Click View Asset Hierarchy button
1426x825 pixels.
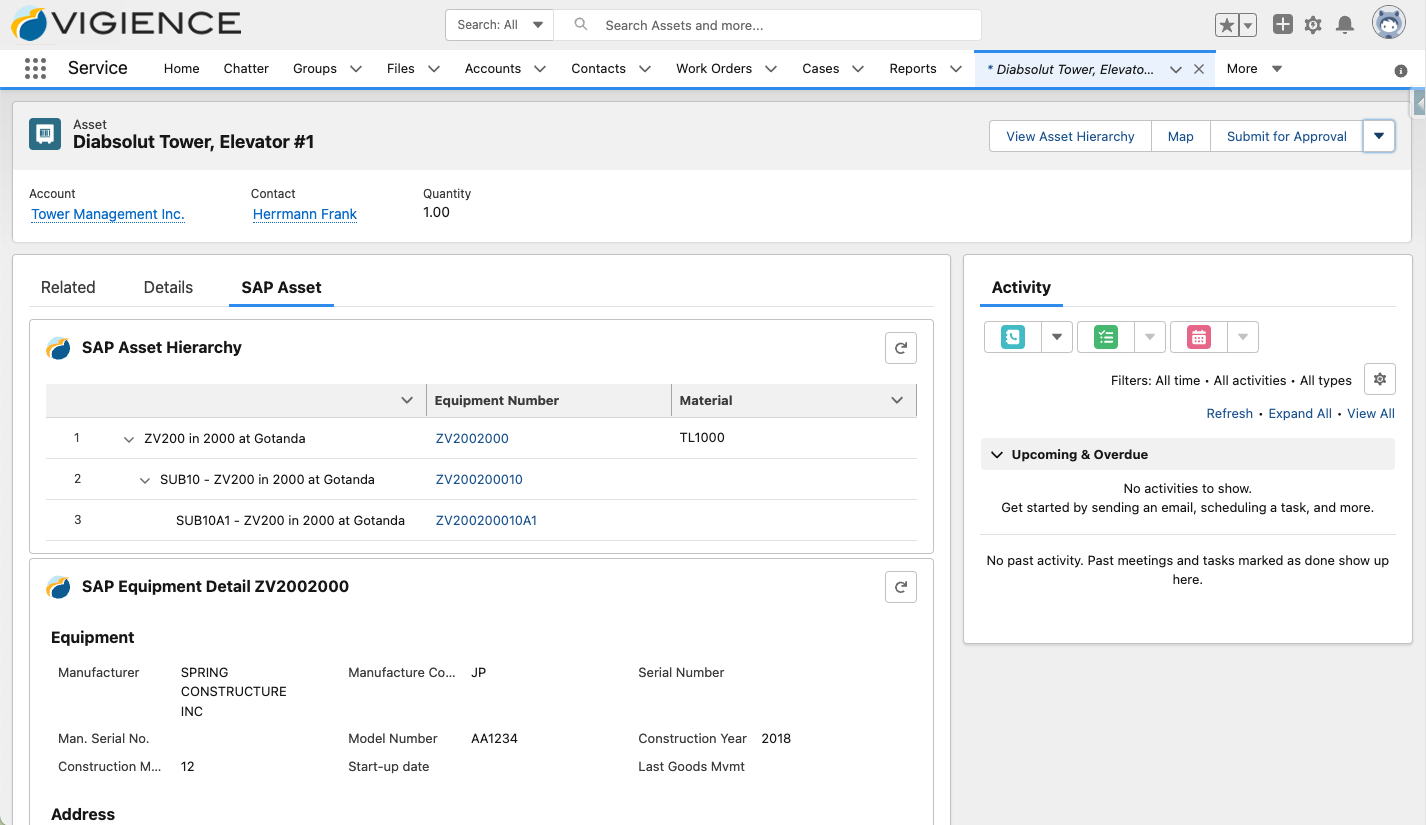pyautogui.click(x=1070, y=136)
